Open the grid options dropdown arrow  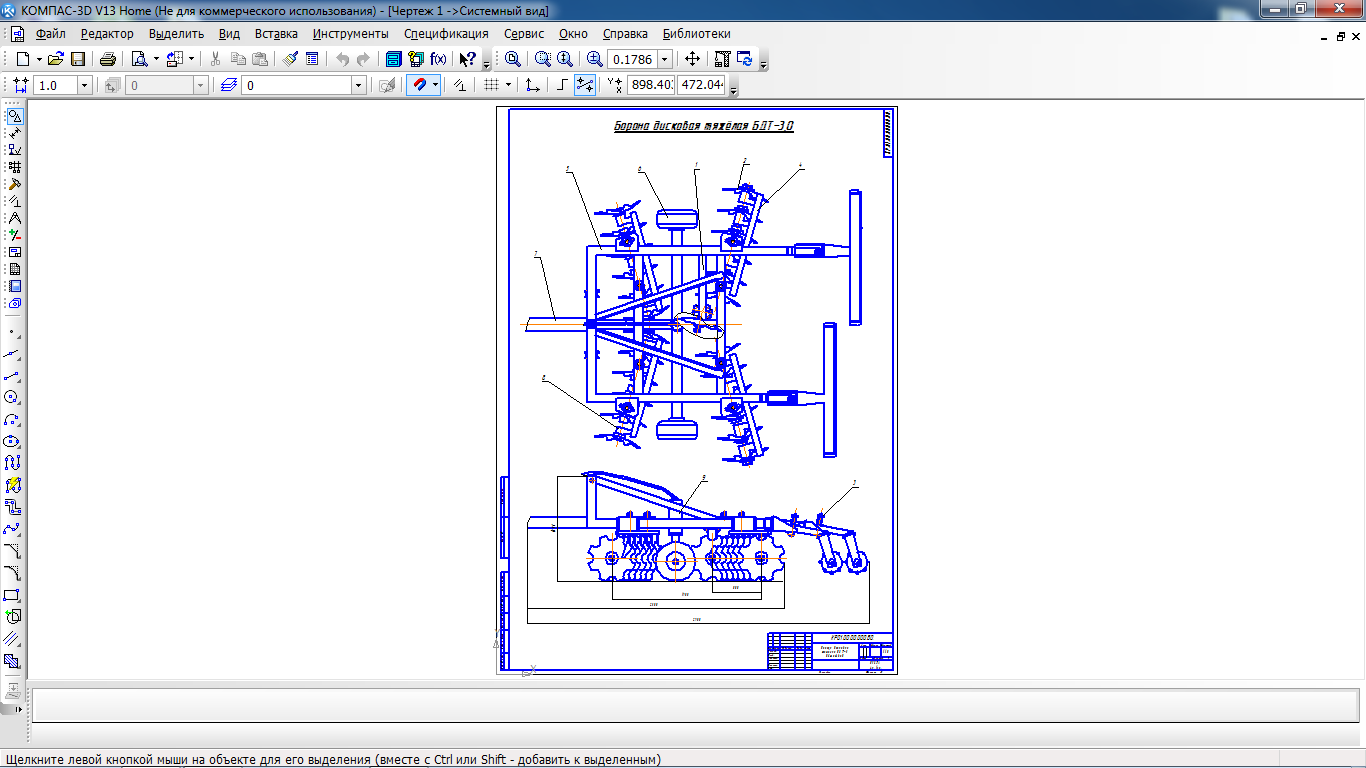tap(508, 86)
